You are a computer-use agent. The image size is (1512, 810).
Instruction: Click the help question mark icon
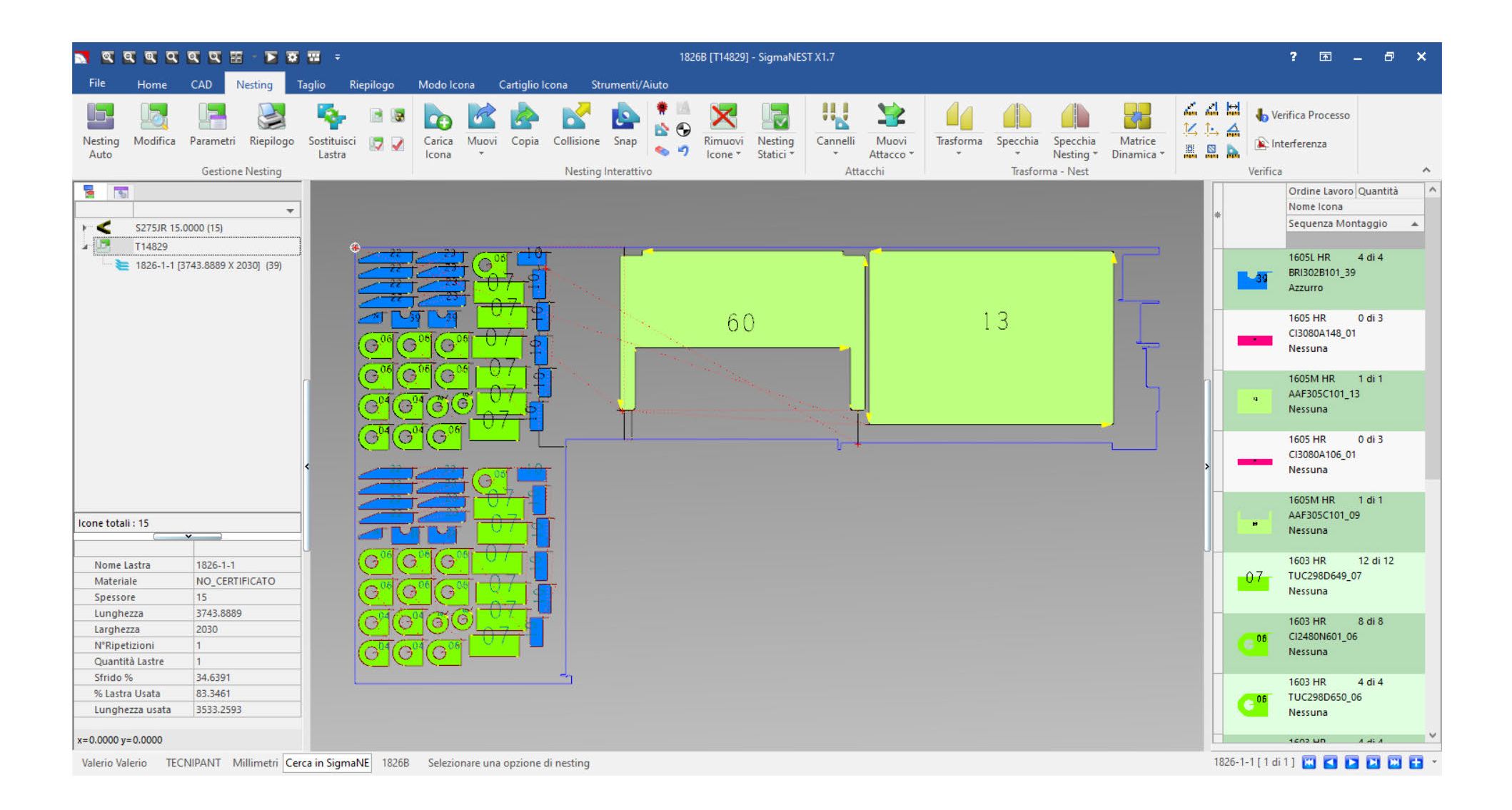tap(1293, 56)
